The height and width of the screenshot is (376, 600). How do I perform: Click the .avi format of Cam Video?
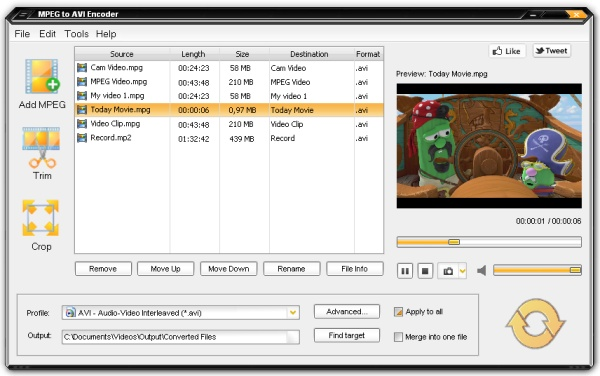pos(362,68)
